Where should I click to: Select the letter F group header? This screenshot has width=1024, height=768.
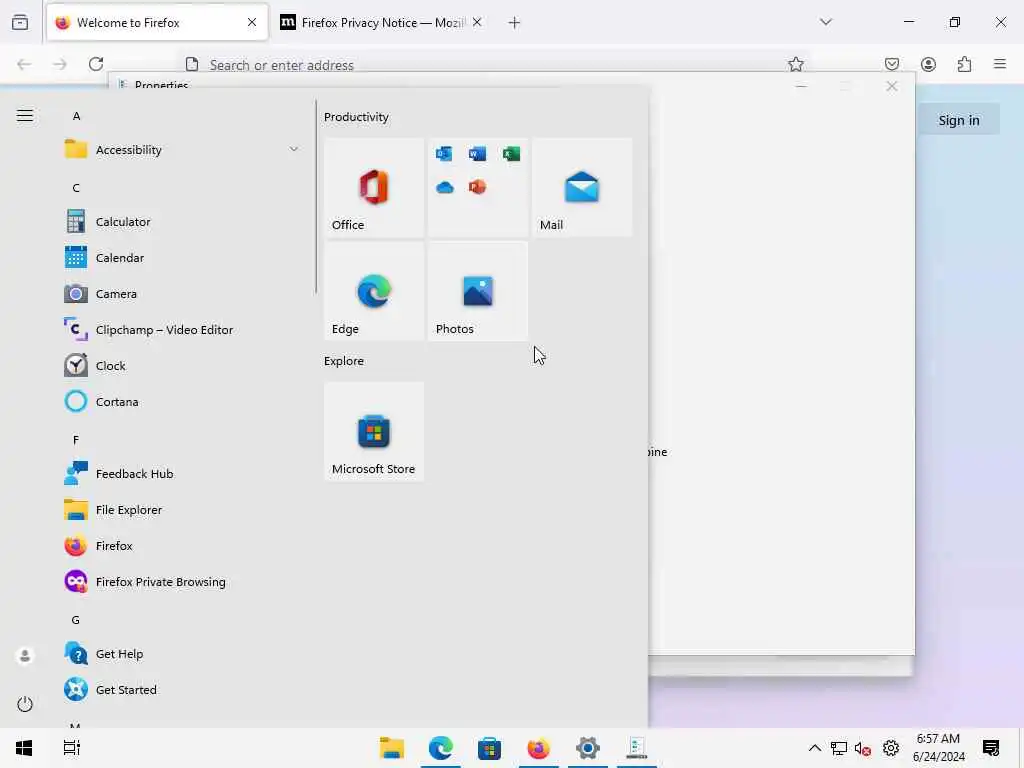pos(76,440)
